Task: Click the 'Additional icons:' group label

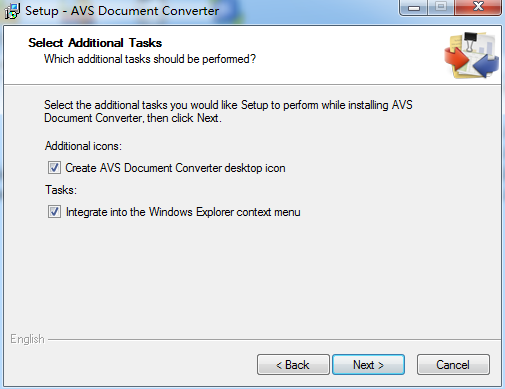Action: coord(83,146)
